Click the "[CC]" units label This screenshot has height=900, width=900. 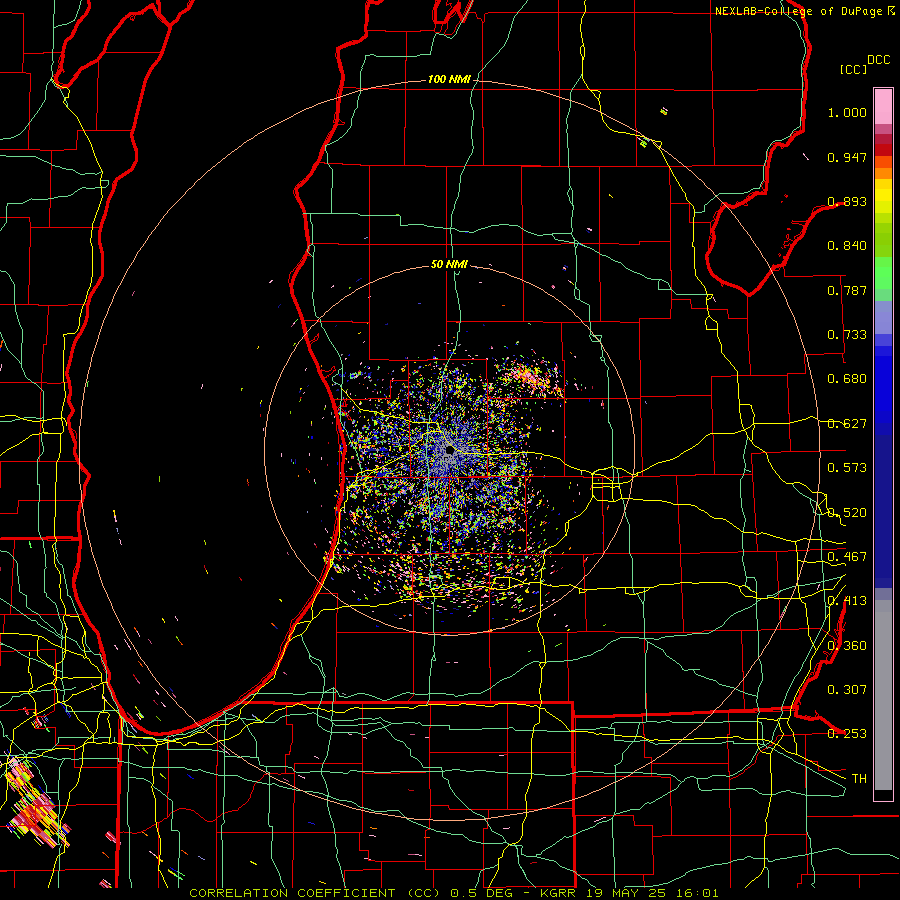pos(854,69)
